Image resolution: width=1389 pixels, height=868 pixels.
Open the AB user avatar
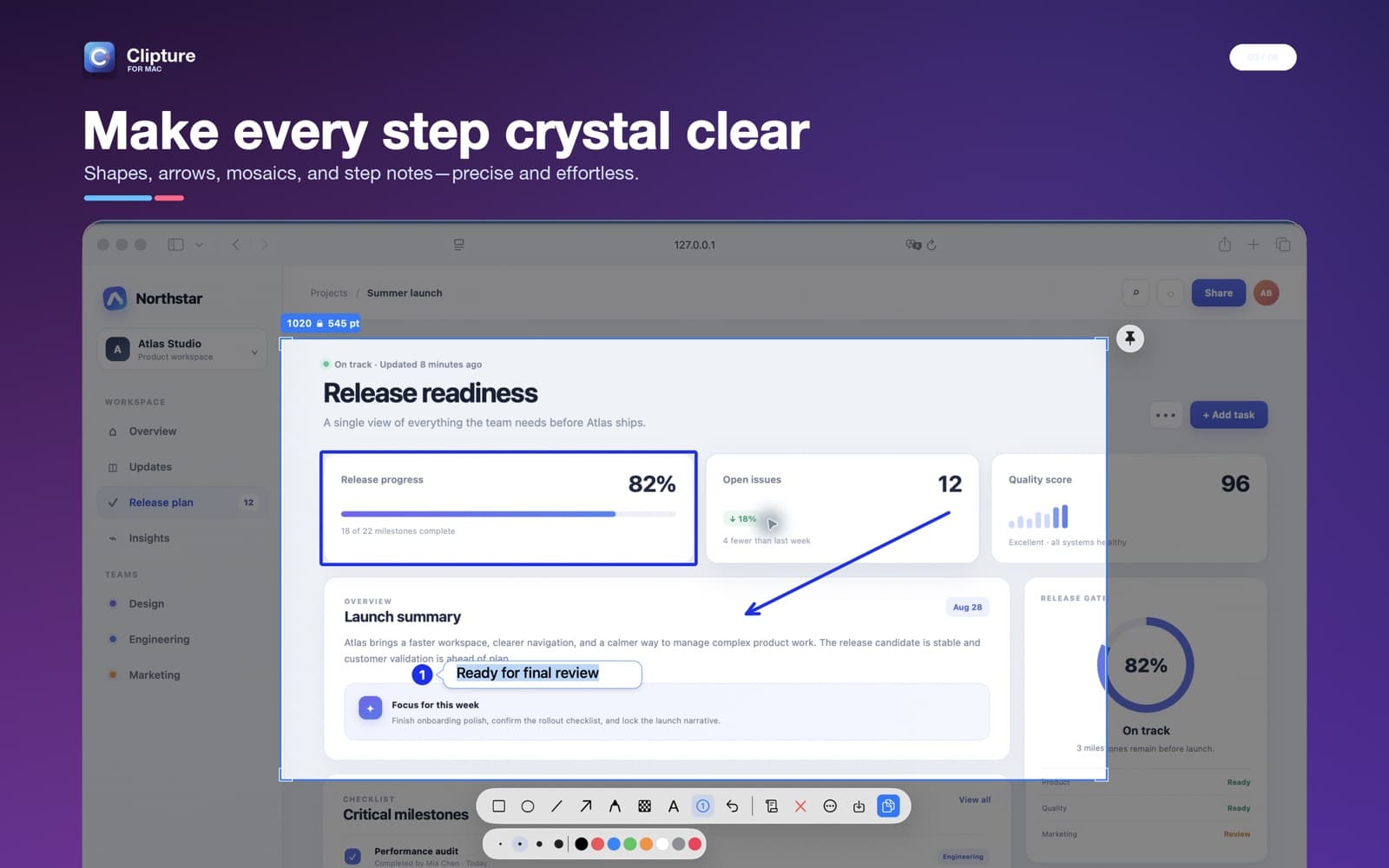(1266, 293)
